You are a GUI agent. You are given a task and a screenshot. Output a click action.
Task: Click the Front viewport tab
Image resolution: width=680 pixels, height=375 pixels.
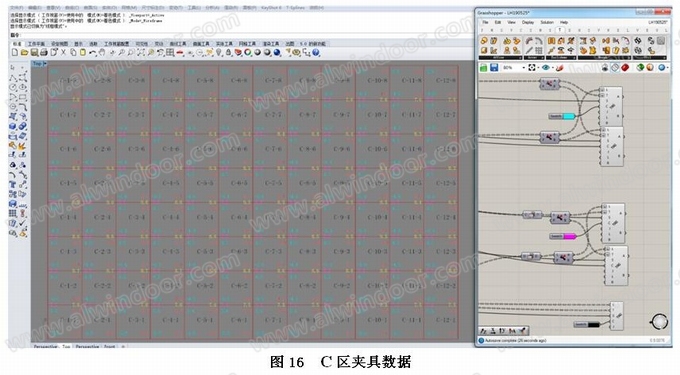[109, 347]
